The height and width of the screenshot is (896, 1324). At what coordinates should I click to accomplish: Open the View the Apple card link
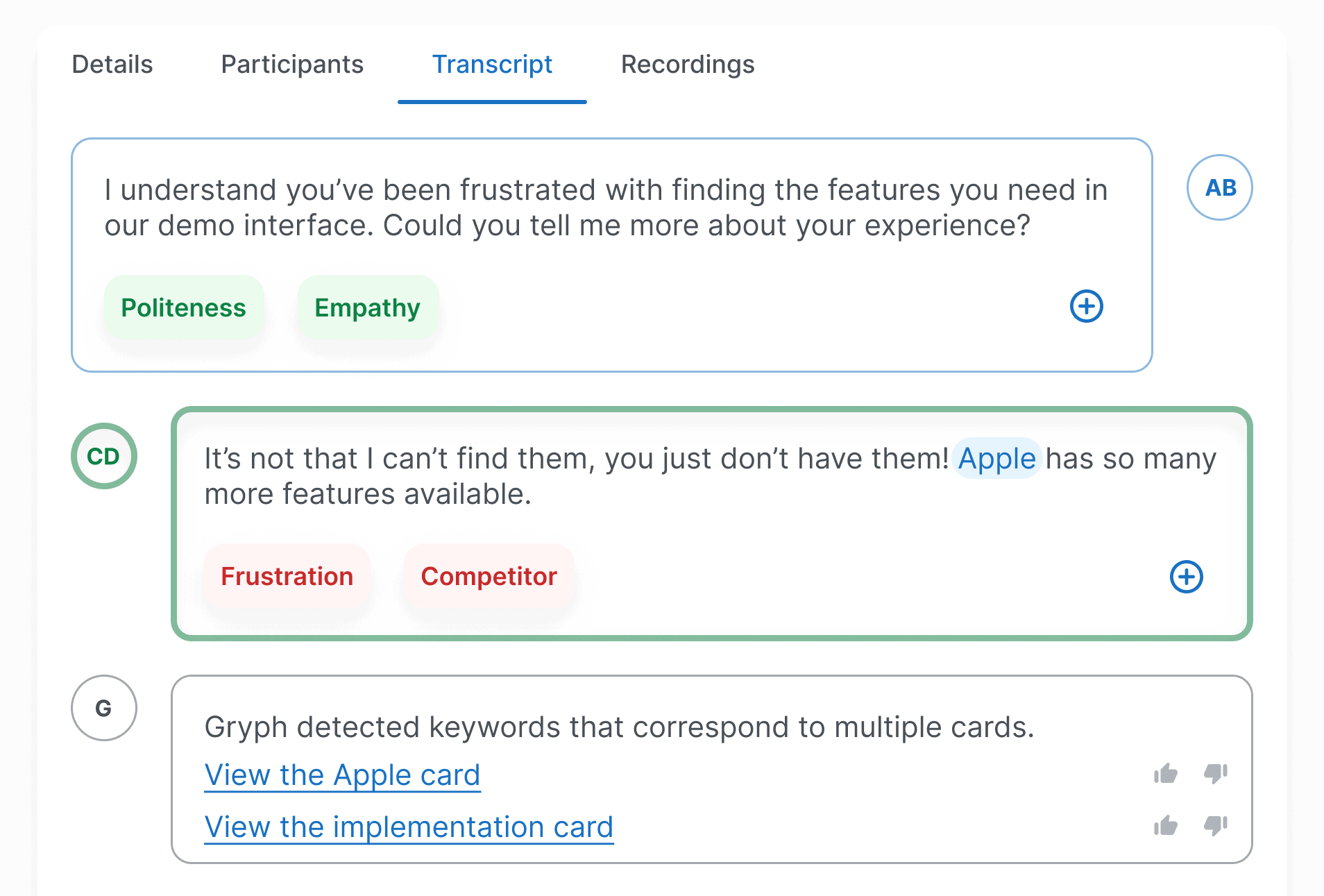tap(342, 775)
